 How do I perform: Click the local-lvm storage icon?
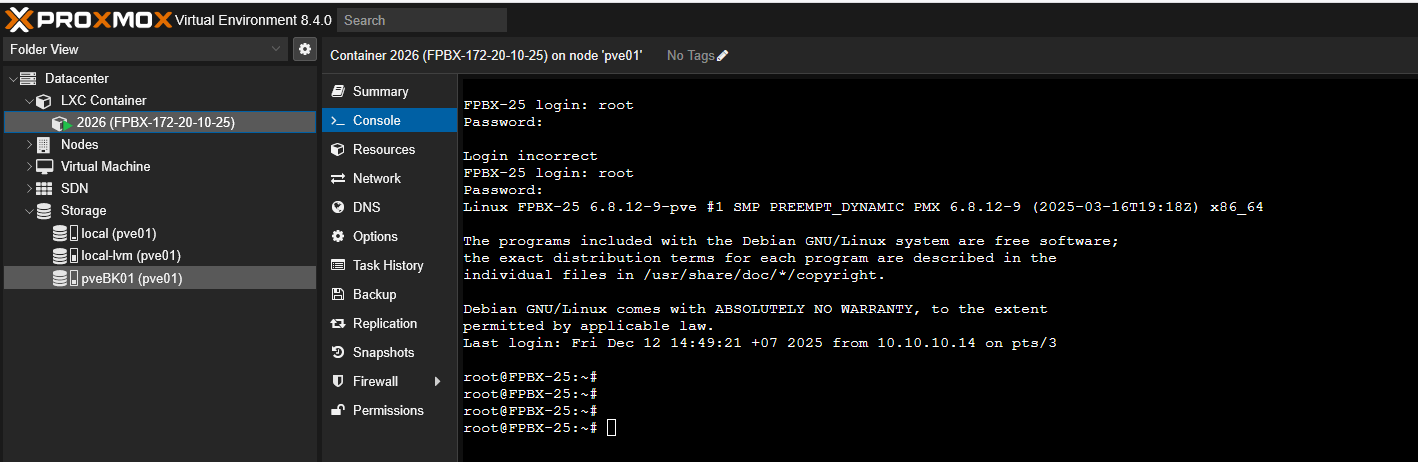point(65,256)
